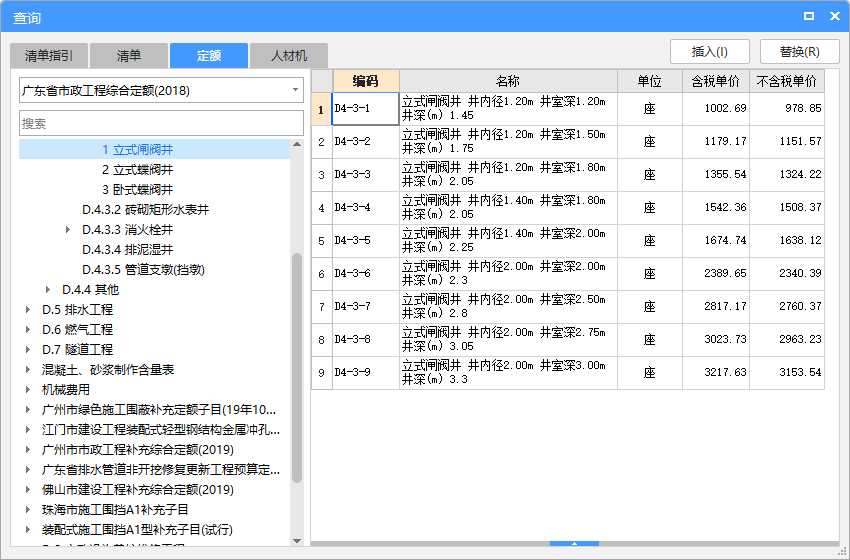Expand 广东省排水管道非开挖修复更新工程 node
This screenshot has width=850, height=560.
28,470
